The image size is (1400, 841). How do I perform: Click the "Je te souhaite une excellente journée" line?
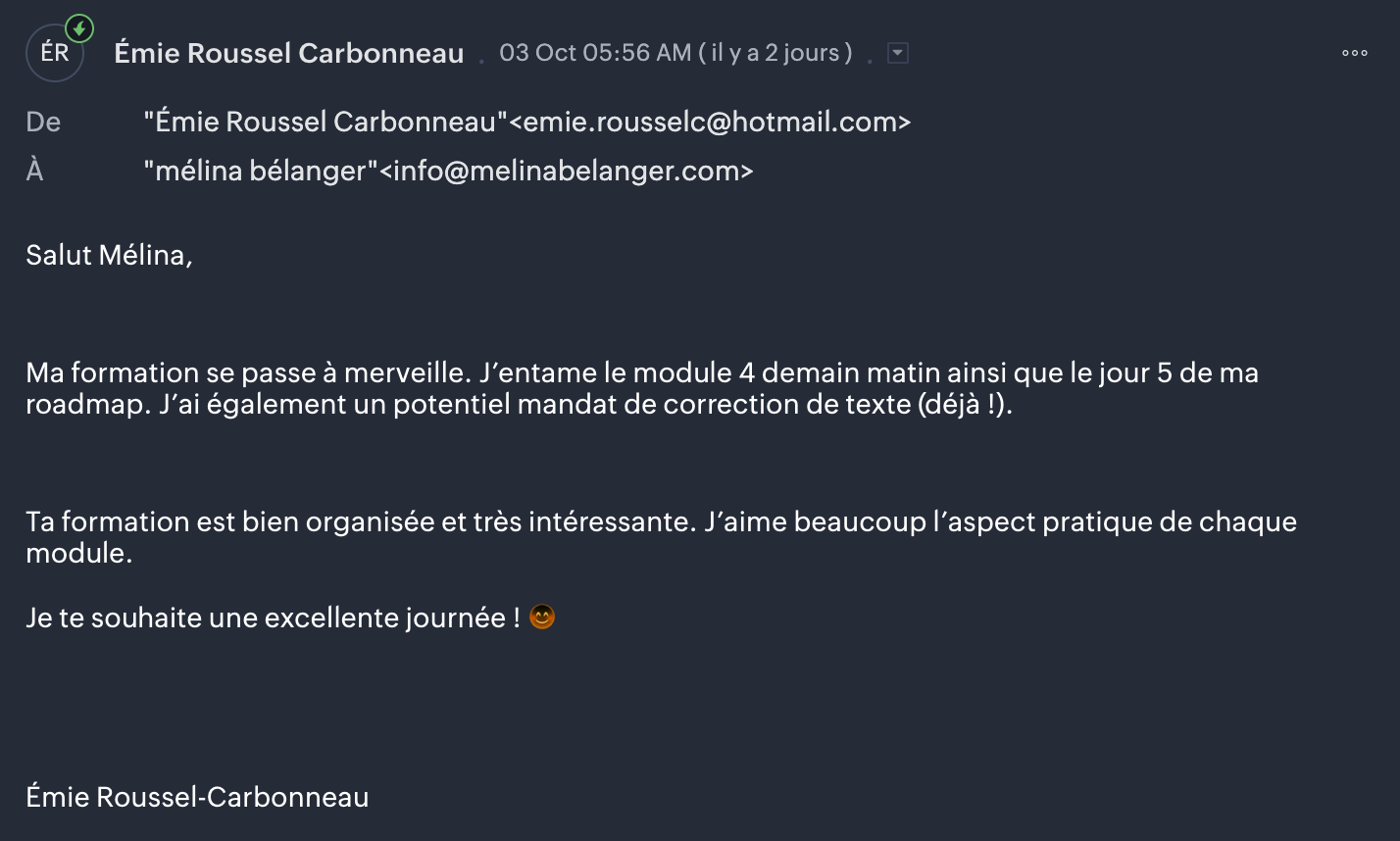coord(265,618)
